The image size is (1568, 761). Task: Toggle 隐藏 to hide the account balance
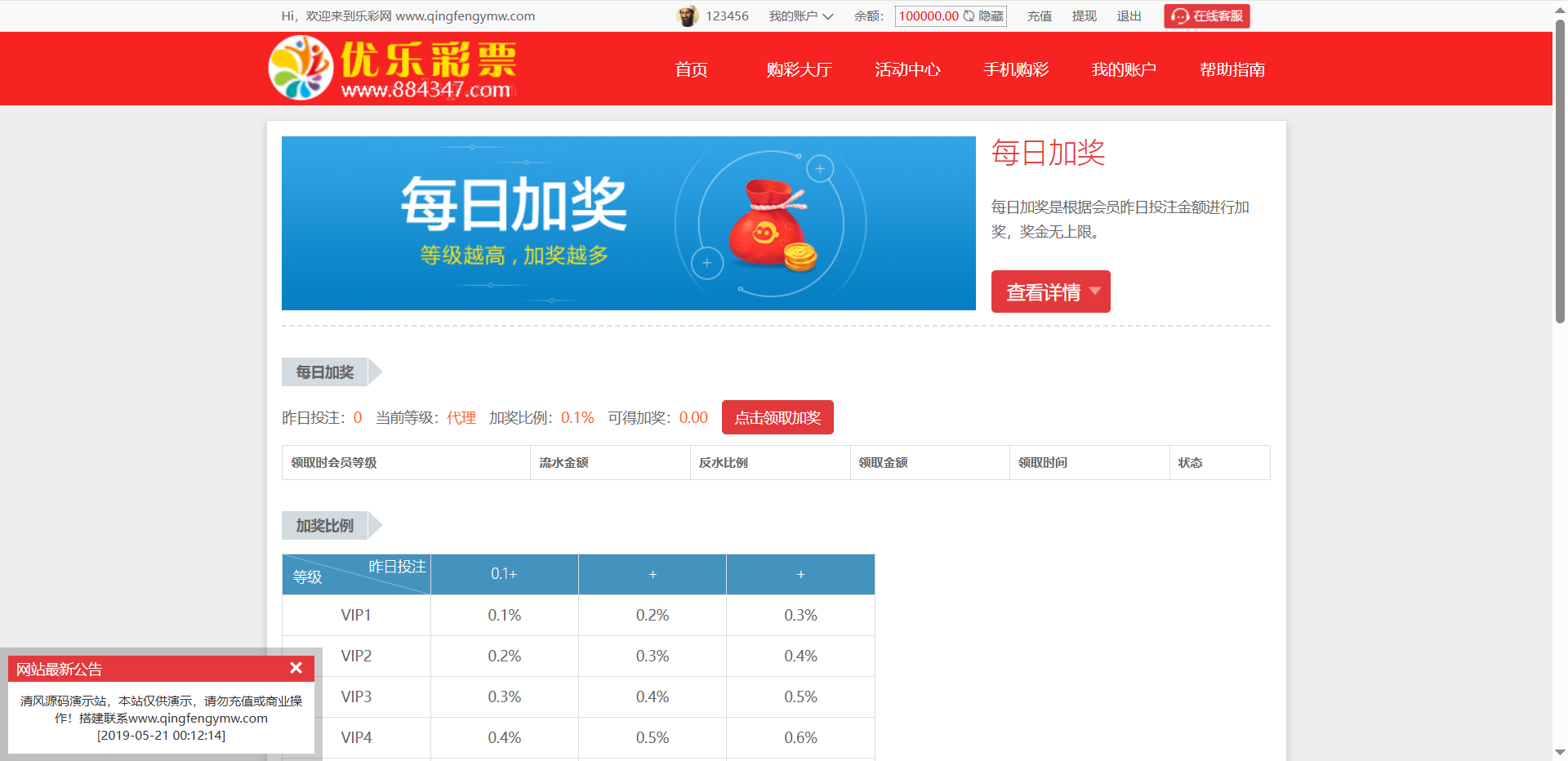point(991,16)
